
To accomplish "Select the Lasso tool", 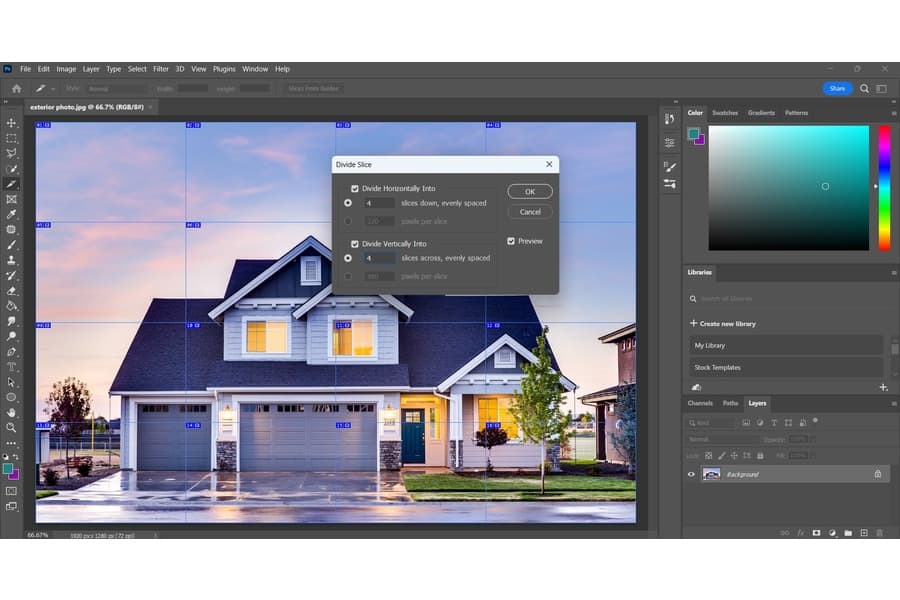I will tap(11, 153).
